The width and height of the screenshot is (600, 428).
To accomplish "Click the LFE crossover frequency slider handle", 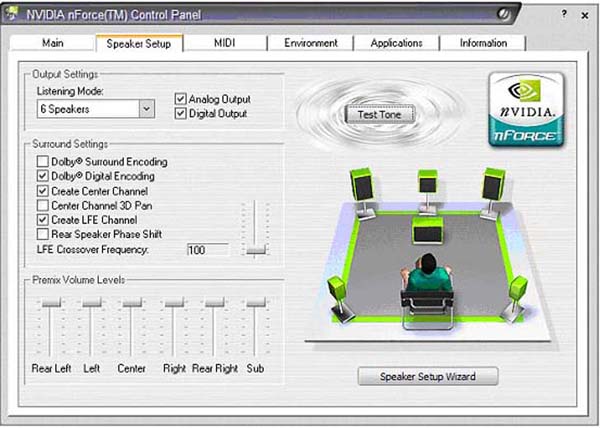I will point(256,250).
